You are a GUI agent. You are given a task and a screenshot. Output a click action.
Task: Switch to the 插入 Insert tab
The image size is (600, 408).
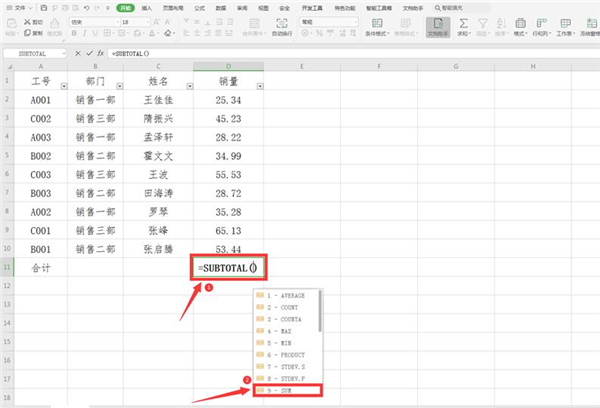147,8
